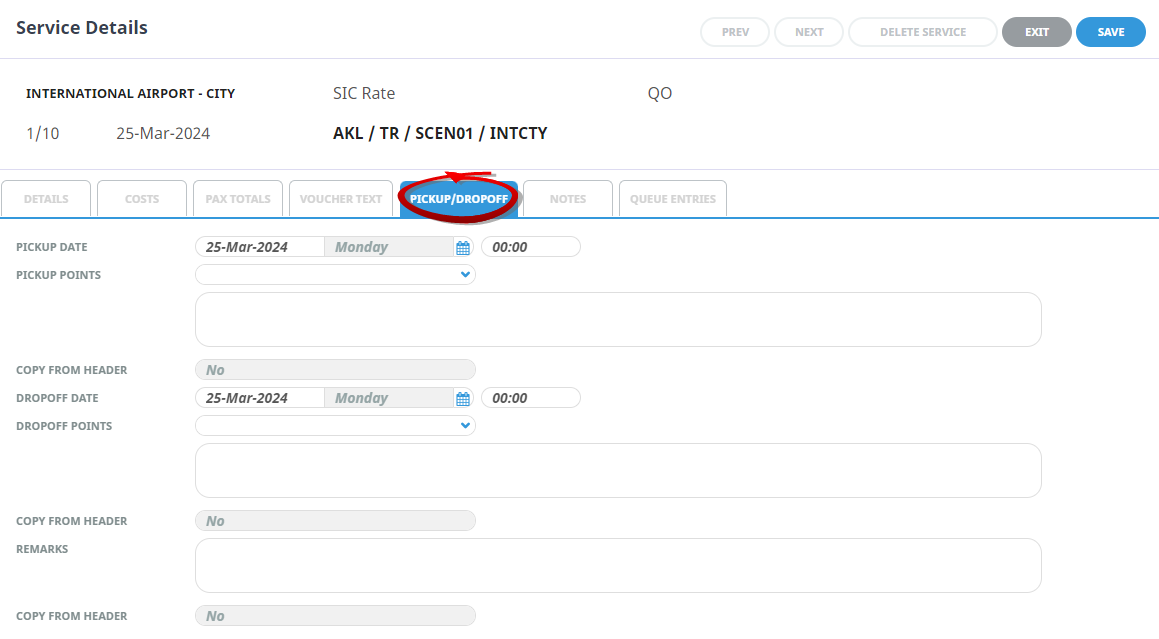Go to the Pax Totals tab
Image resolution: width=1159 pixels, height=639 pixels.
click(238, 199)
